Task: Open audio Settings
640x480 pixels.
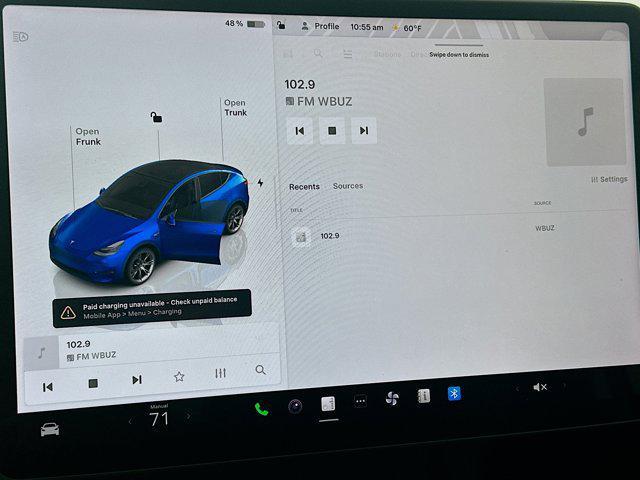Action: click(x=609, y=179)
